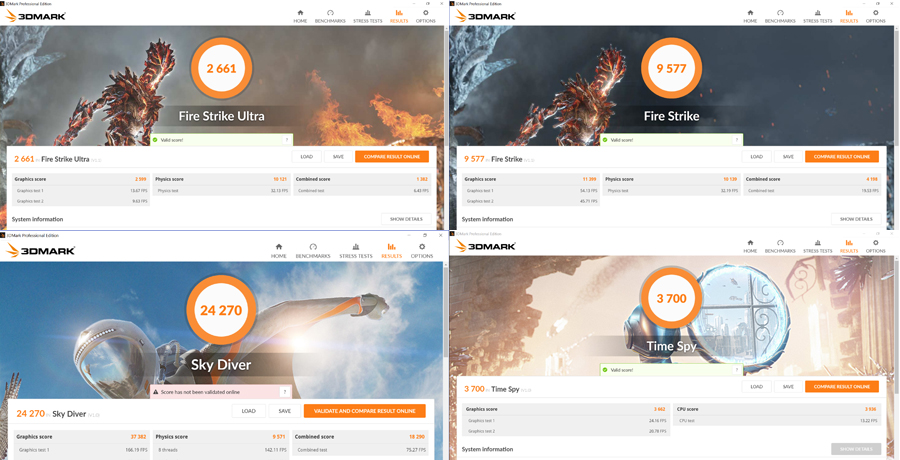This screenshot has width=900, height=460.
Task: Click the question mark beside Time Spy valid score
Action: (x=736, y=370)
